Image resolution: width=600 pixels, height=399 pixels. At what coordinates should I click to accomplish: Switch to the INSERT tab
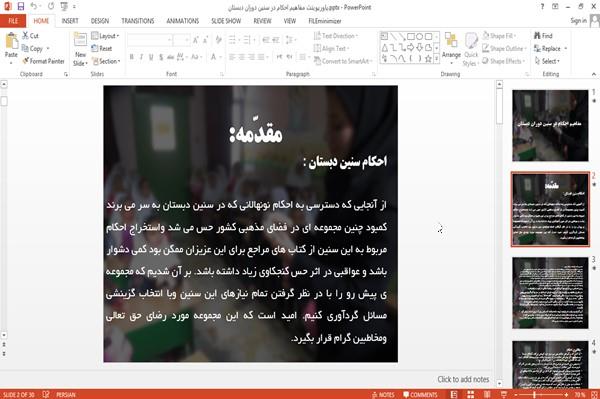tap(70, 21)
